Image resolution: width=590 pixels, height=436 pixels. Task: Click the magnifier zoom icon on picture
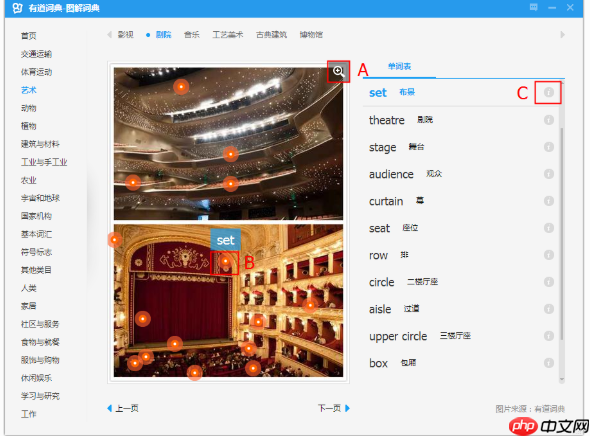(338, 71)
